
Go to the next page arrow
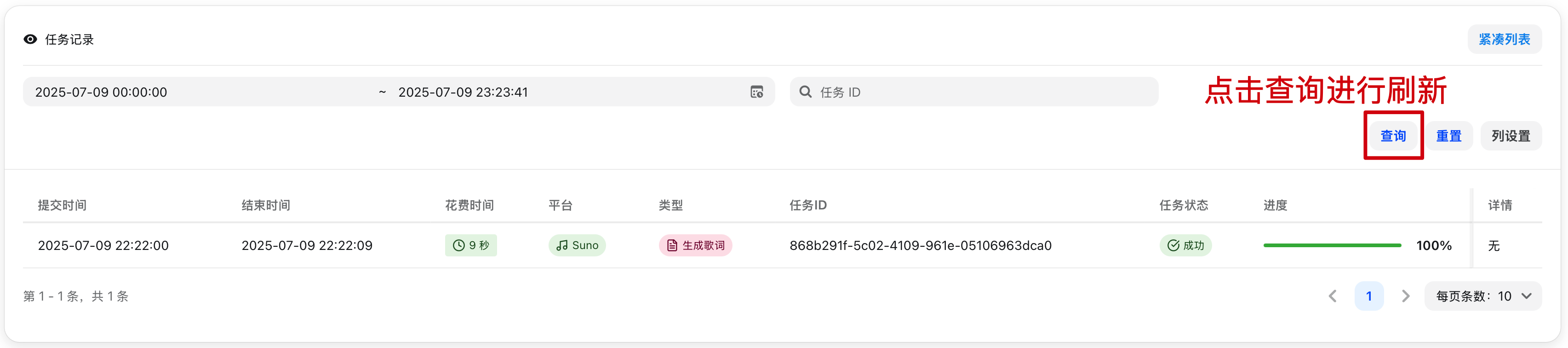[x=1406, y=296]
